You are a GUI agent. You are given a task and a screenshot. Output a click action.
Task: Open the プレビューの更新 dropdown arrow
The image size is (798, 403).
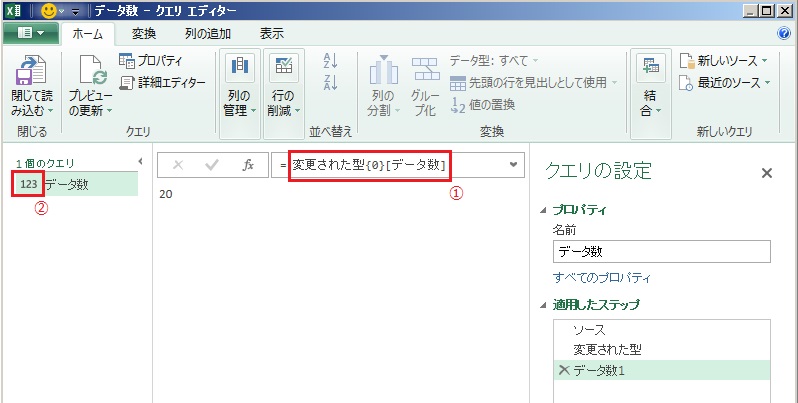[x=109, y=110]
